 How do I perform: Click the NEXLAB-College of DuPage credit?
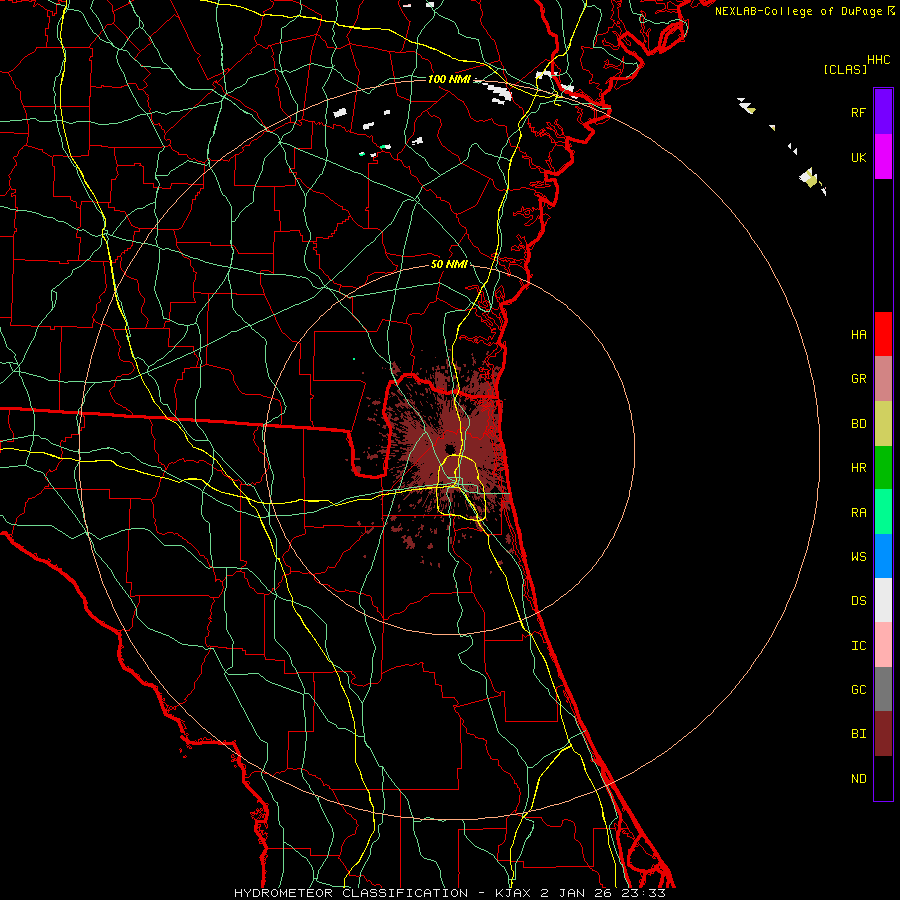pyautogui.click(x=798, y=11)
